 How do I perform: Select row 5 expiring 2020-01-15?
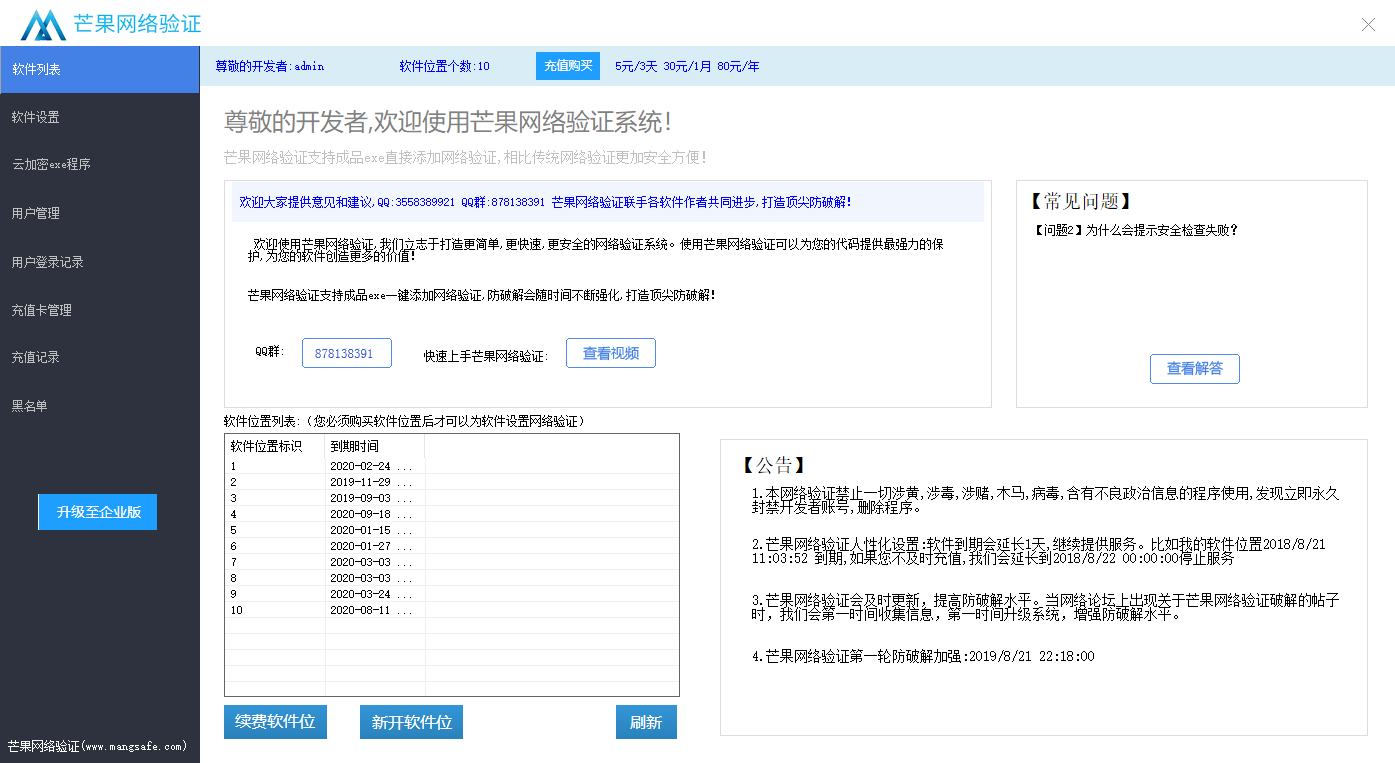tap(452, 530)
